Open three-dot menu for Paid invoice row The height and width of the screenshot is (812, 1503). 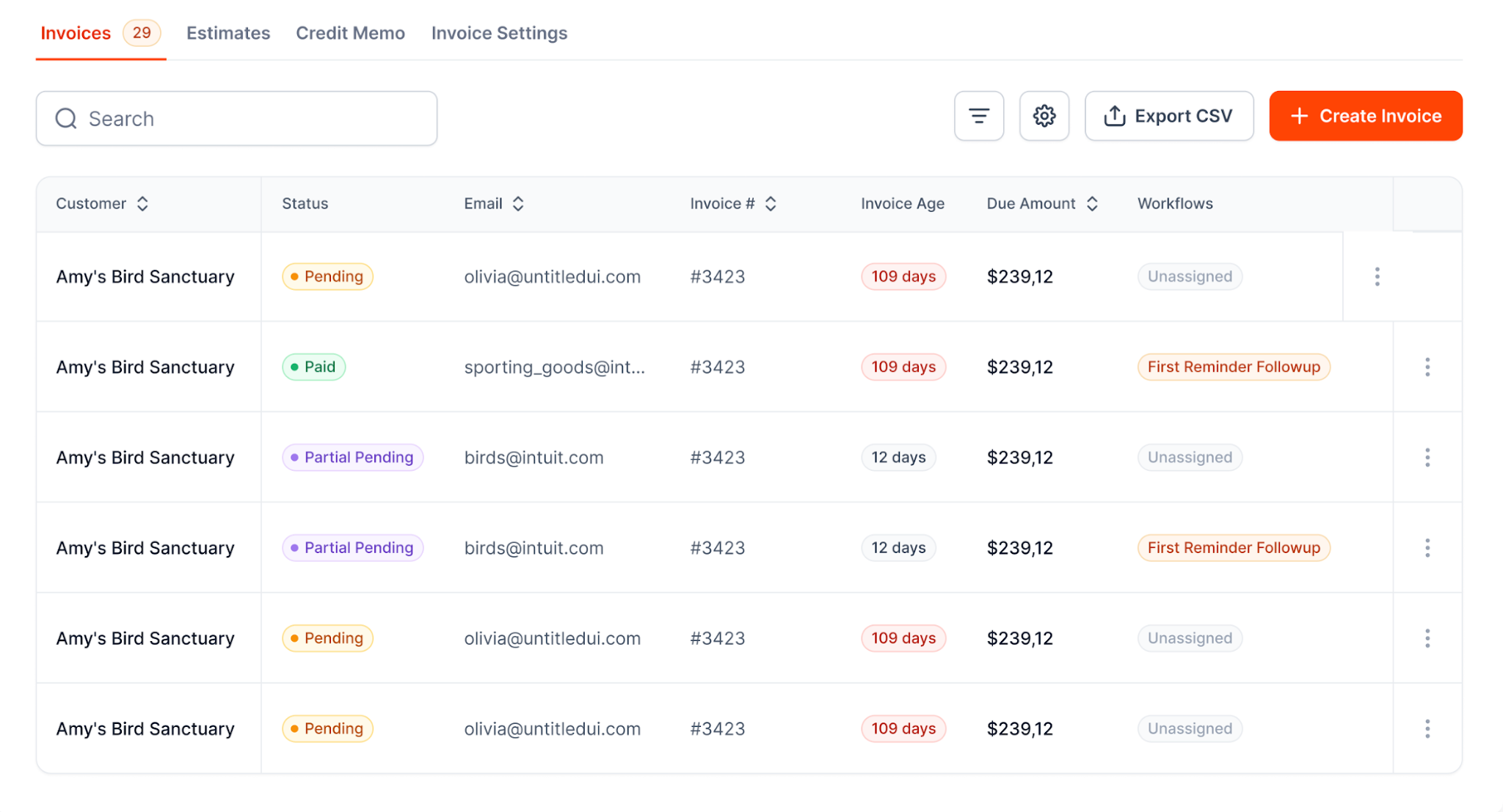coord(1427,367)
